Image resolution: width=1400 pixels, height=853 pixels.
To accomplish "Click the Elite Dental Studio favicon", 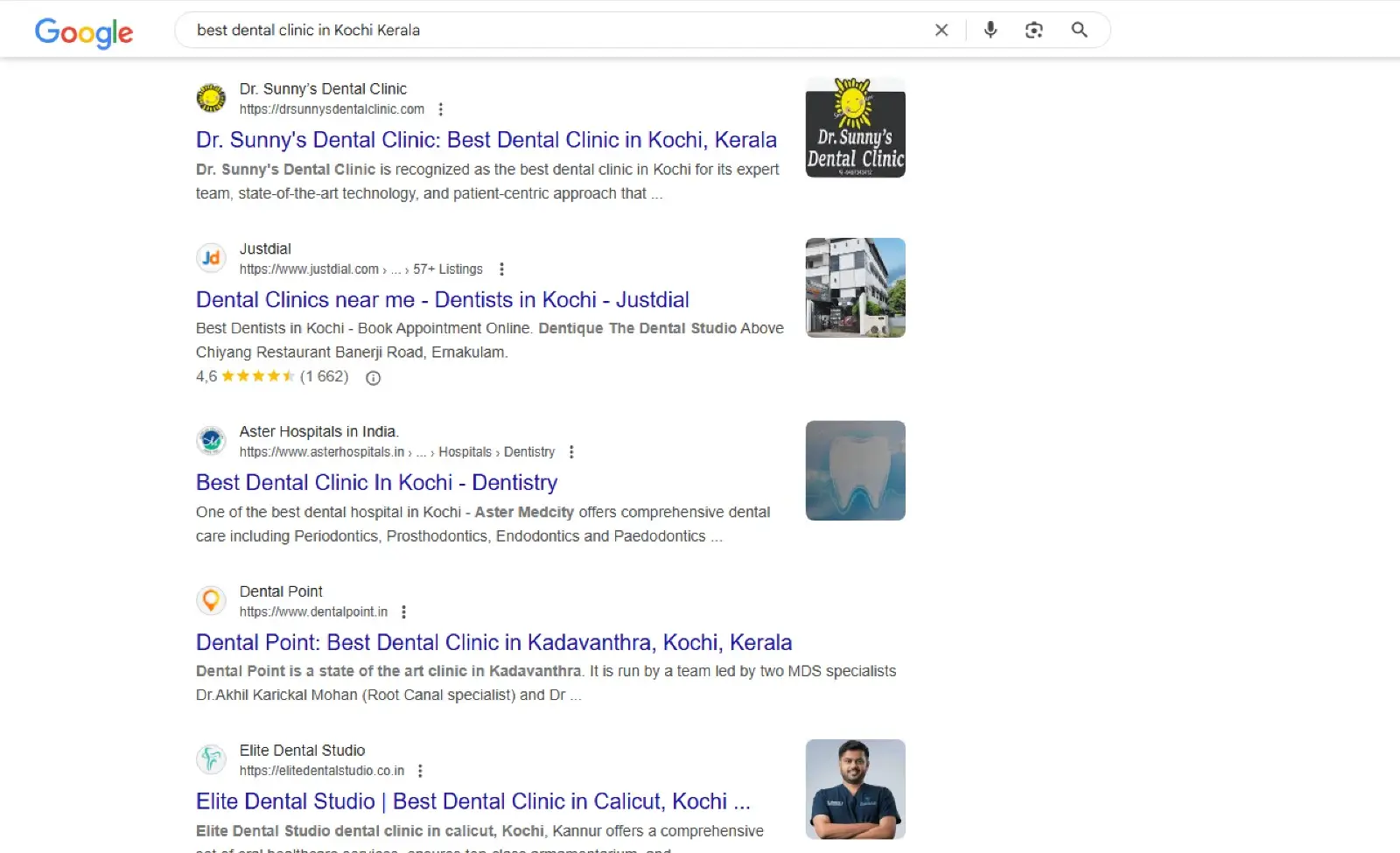I will click(x=211, y=759).
